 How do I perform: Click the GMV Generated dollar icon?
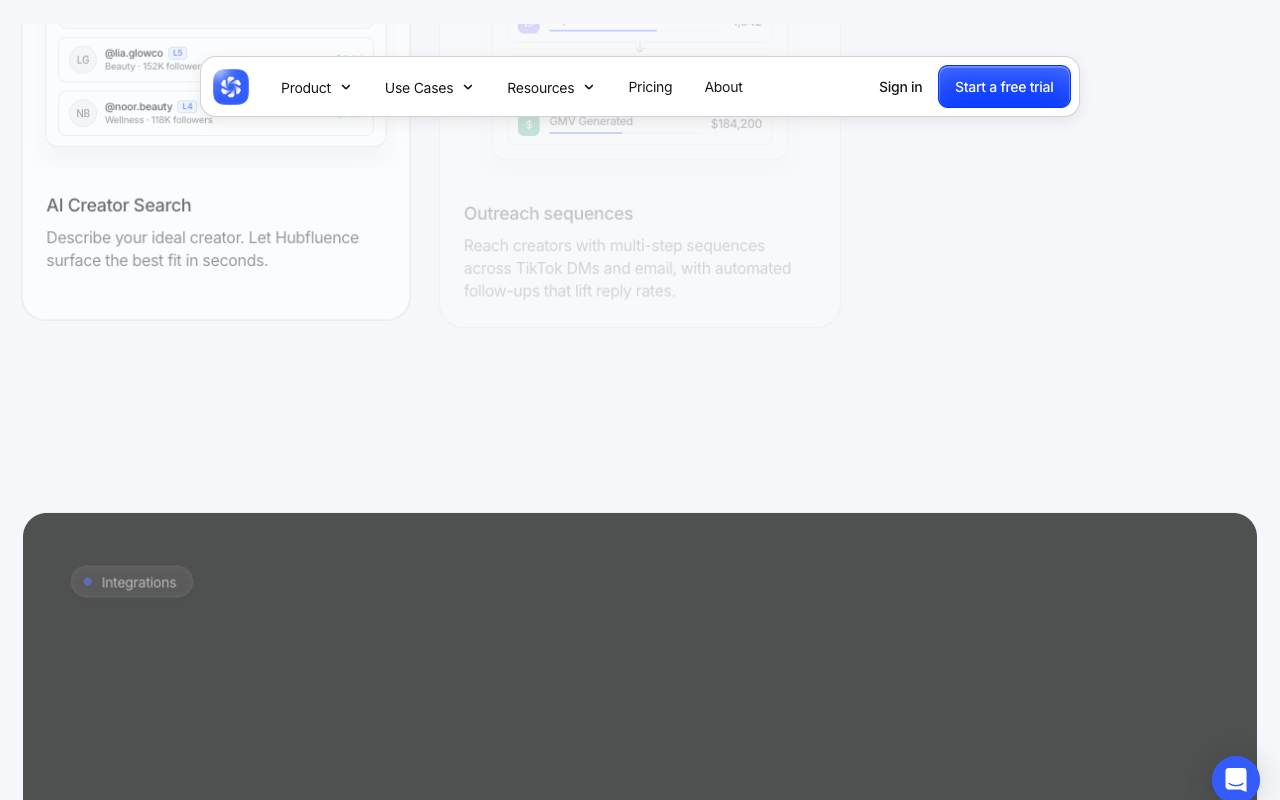pos(528,124)
